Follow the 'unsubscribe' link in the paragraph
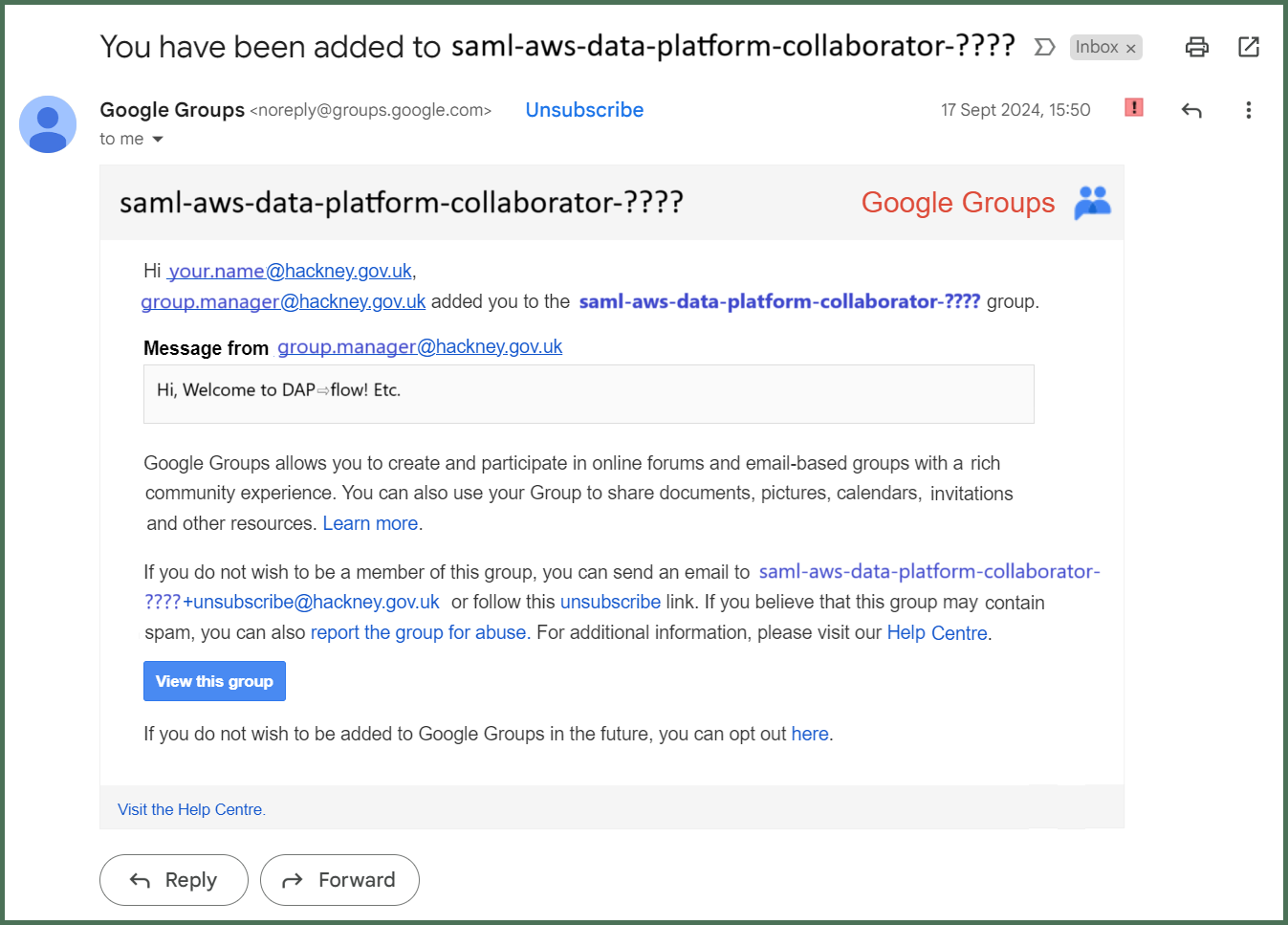This screenshot has height=925, width=1288. pos(610,602)
